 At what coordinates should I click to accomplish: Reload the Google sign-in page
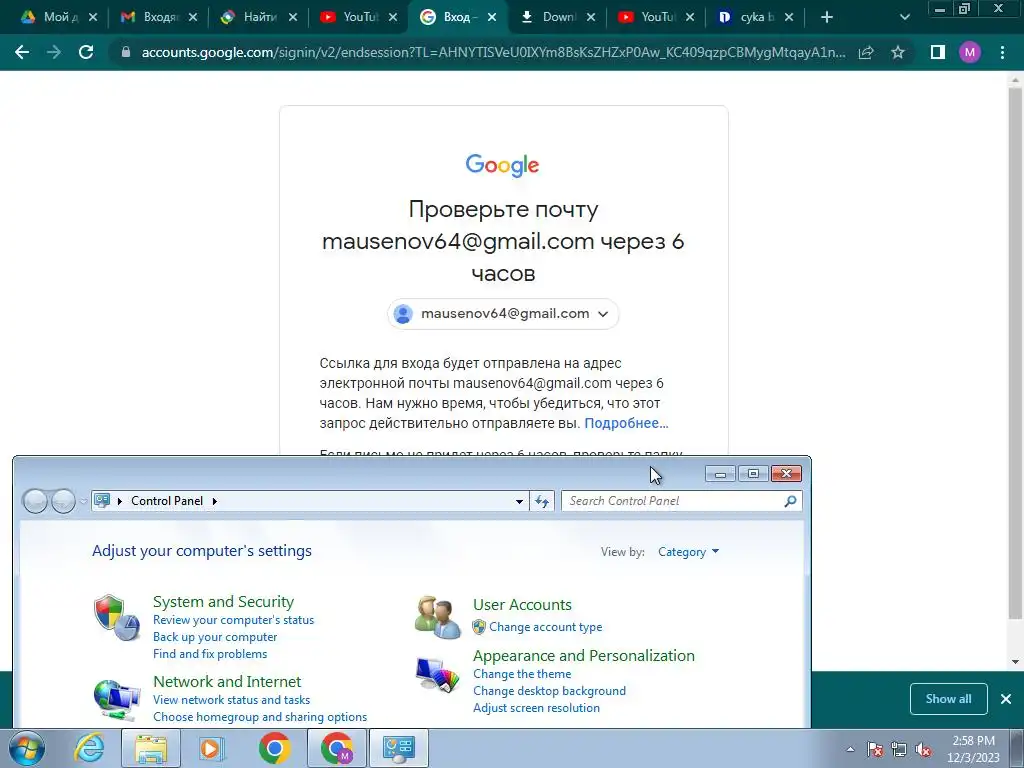pos(86,52)
